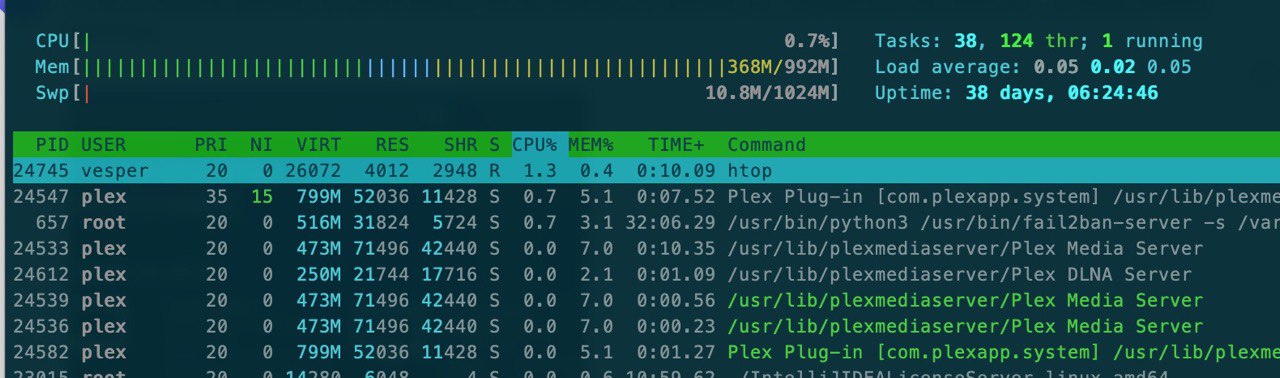Click the PRI column header
Viewport: 1280px width, 378px height.
(211, 145)
